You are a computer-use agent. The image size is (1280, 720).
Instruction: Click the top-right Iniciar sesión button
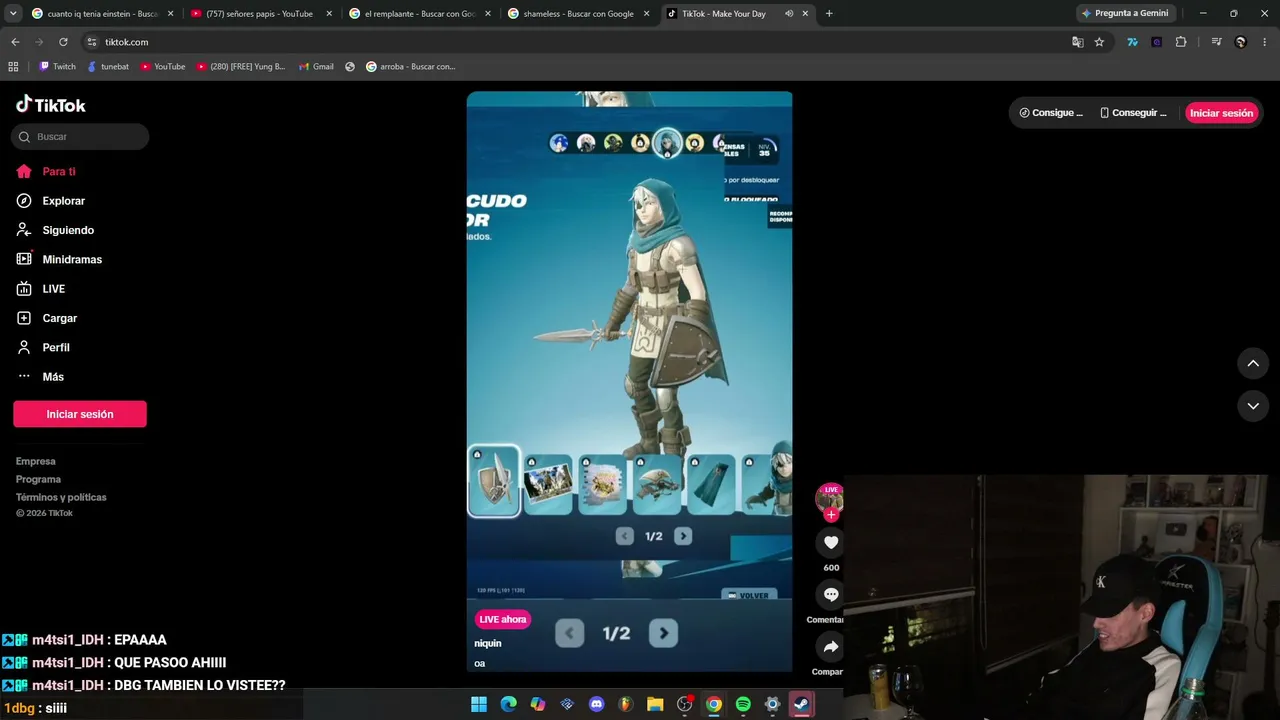[x=1221, y=113]
